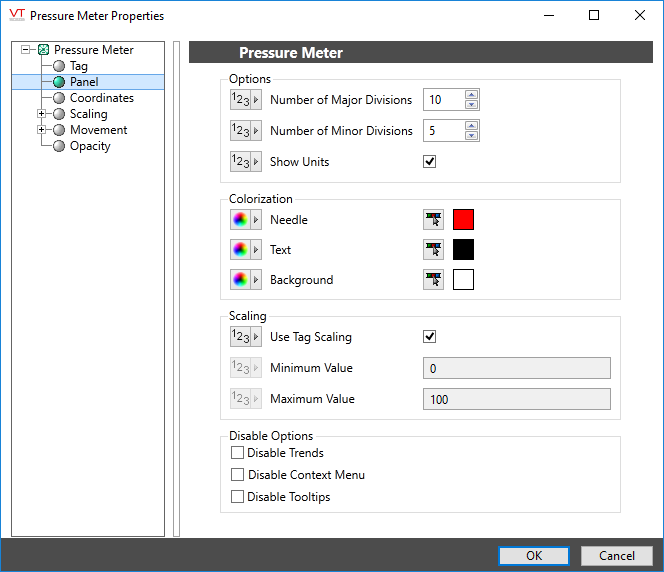Click the red Needle color swatch
This screenshot has height=572, width=664.
(463, 220)
